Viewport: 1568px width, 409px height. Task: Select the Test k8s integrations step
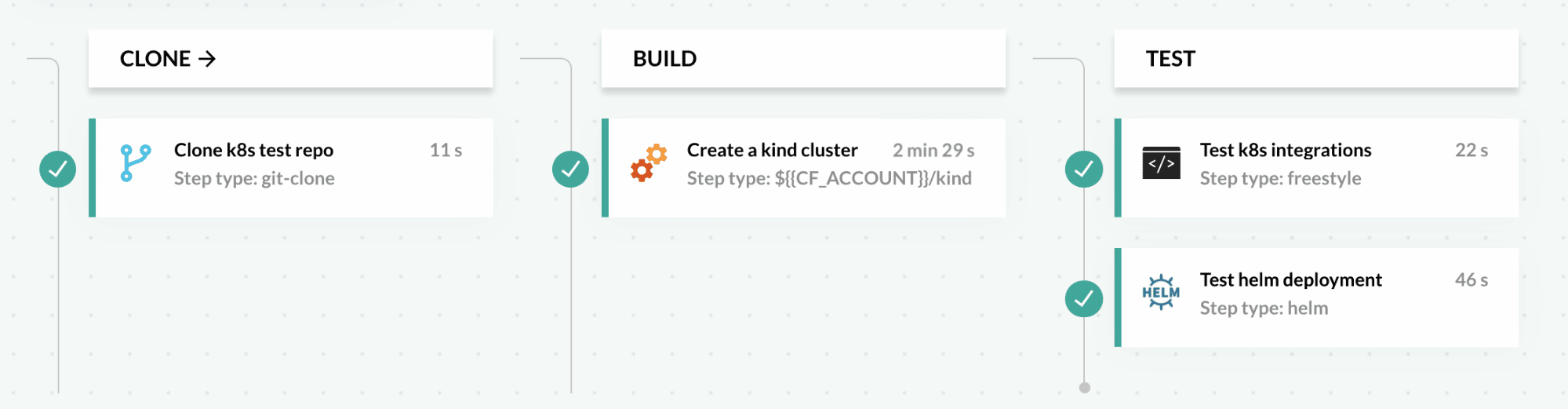tap(1285, 150)
